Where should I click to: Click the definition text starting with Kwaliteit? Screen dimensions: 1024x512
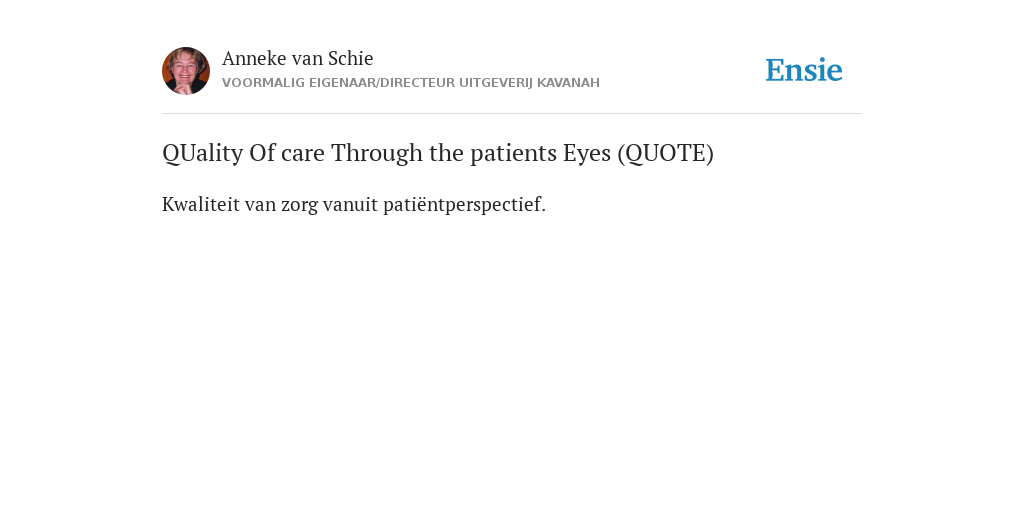tap(354, 204)
